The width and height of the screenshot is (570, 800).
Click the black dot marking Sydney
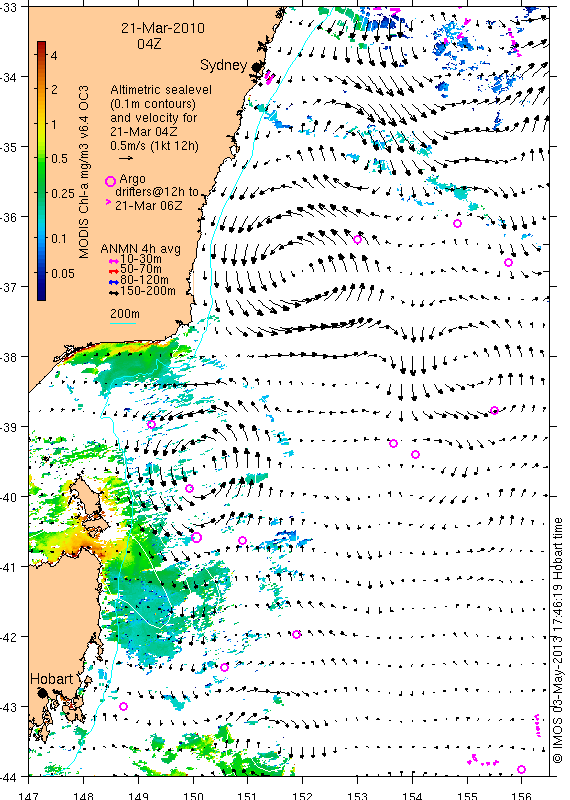pyautogui.click(x=256, y=67)
